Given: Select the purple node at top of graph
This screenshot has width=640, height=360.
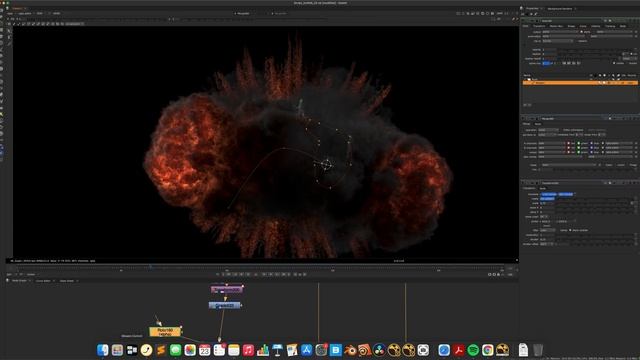Looking at the screenshot, I should (x=227, y=289).
